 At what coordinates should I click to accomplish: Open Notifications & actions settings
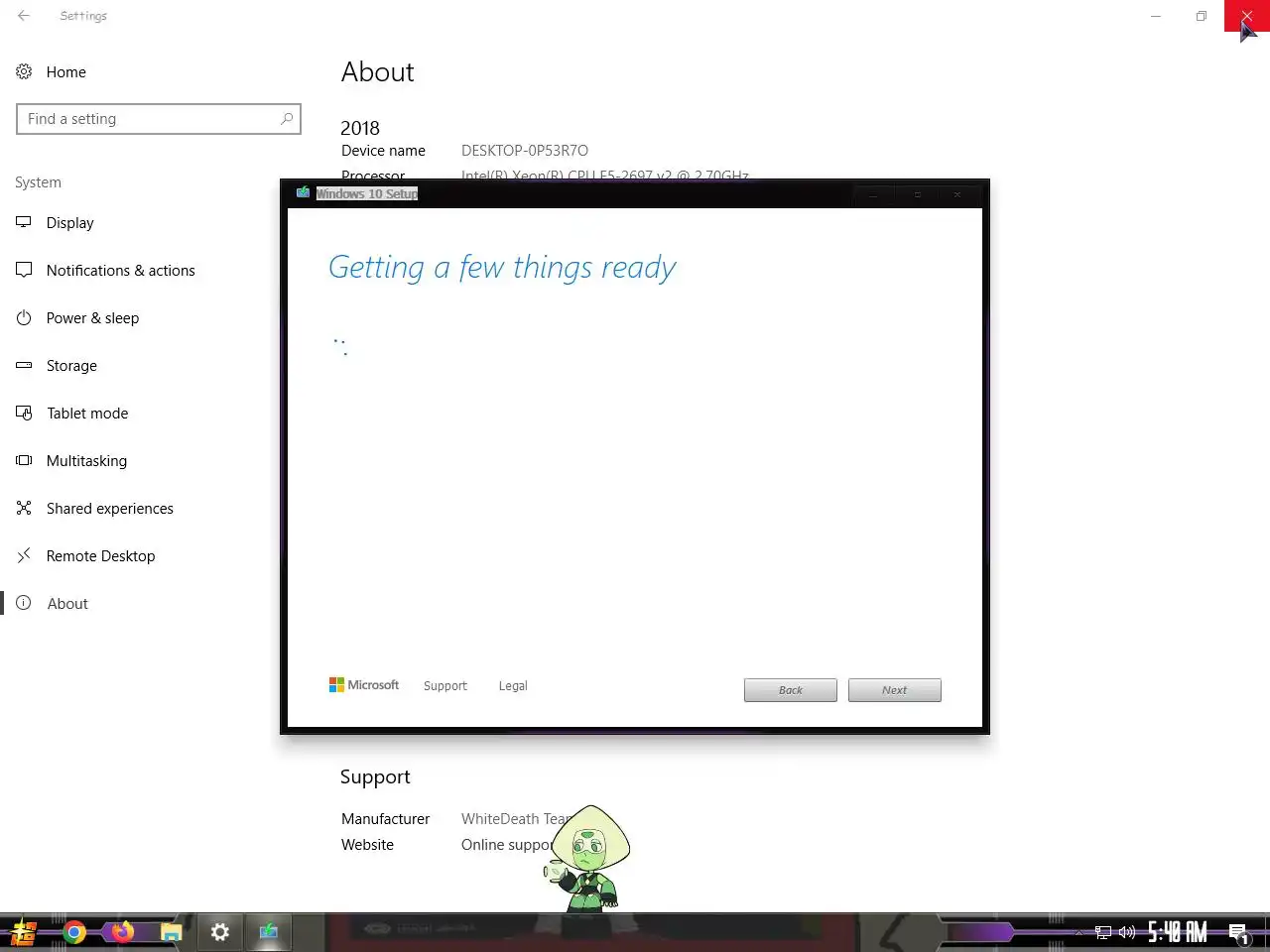120,271
